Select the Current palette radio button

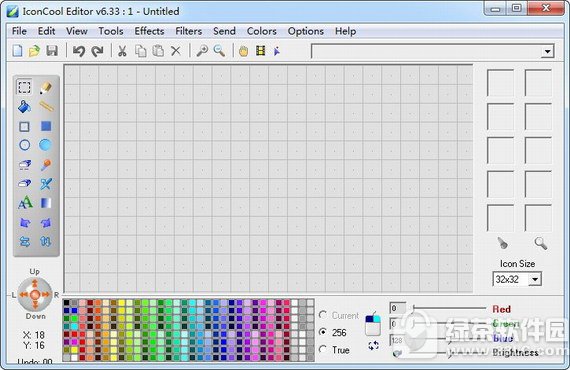(x=322, y=315)
